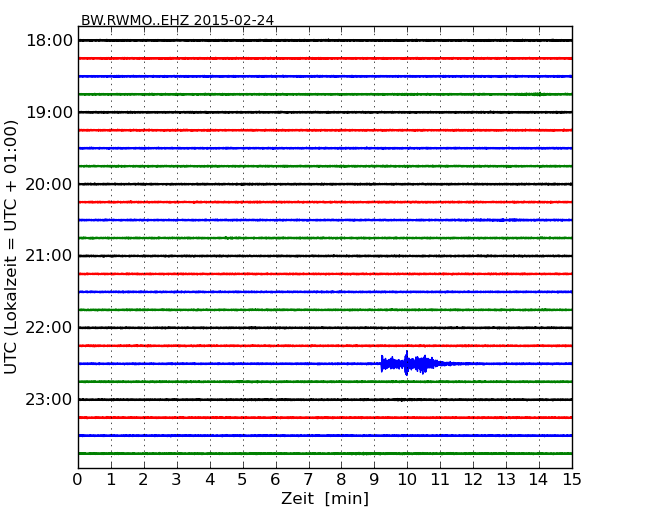The width and height of the screenshot is (650, 520).
Task: Click the plot title BW.RWMO..EHZ 2015-02-24
Action: point(177,20)
